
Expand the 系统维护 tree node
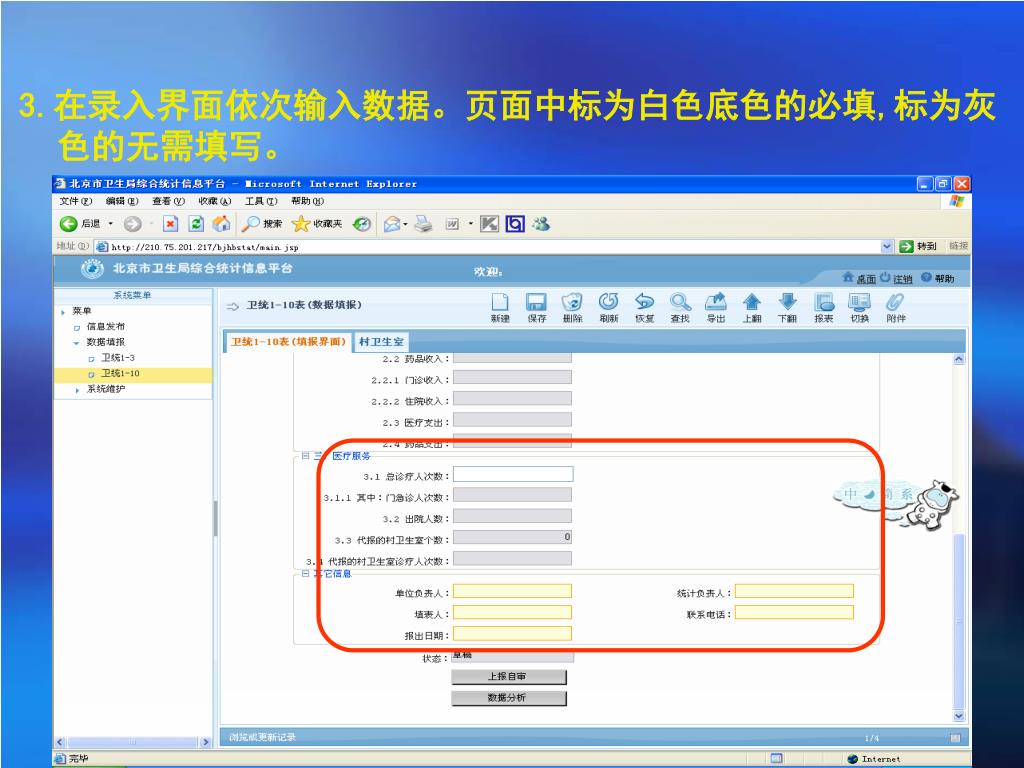pos(77,390)
